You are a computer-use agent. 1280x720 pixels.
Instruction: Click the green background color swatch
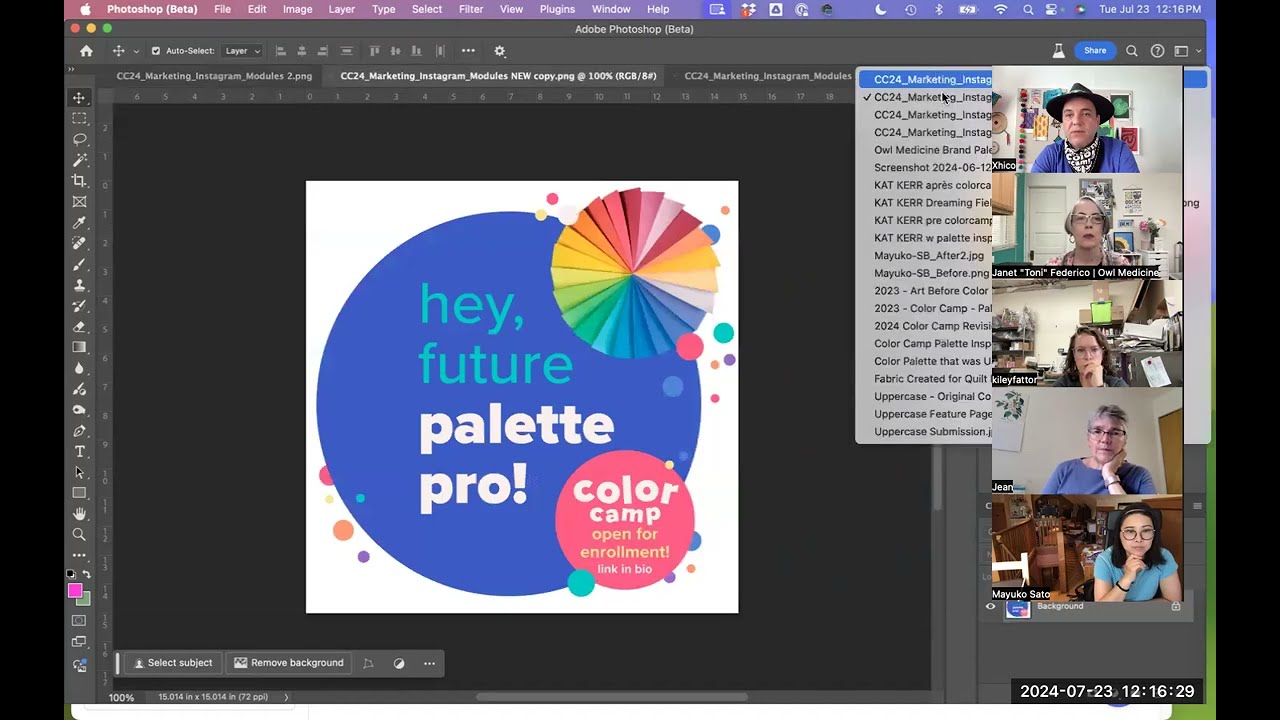[x=84, y=599]
